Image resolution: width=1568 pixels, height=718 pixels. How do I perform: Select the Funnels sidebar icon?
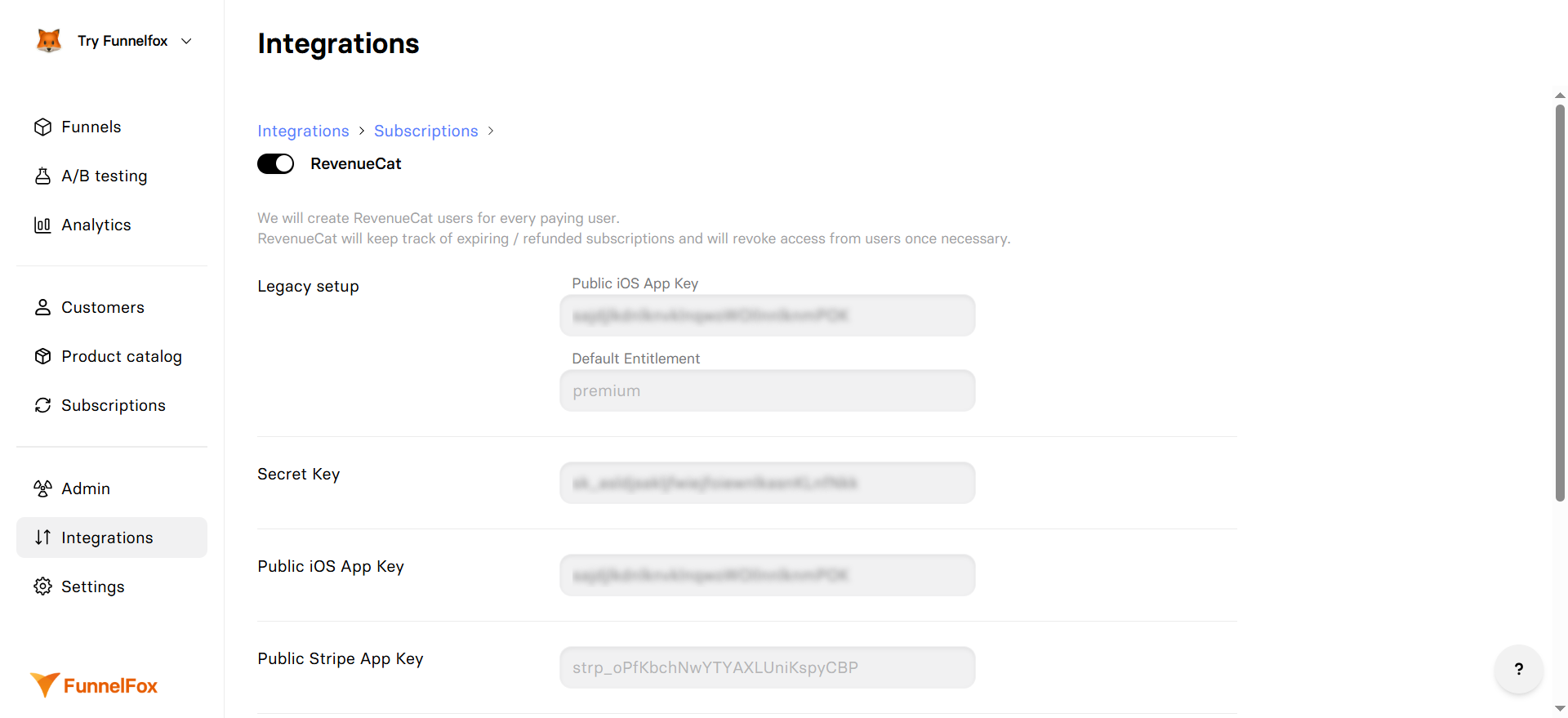42,127
